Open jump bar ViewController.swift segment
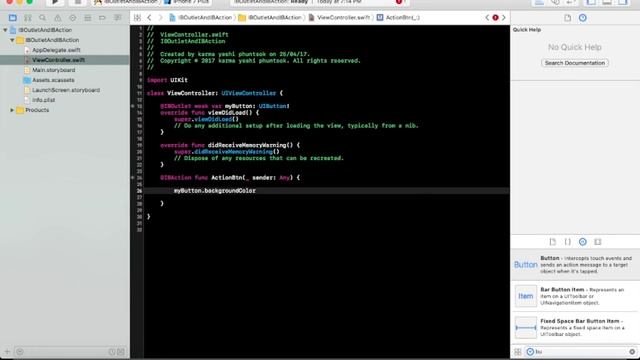Image resolution: width=640 pixels, height=360 pixels. tap(339, 18)
